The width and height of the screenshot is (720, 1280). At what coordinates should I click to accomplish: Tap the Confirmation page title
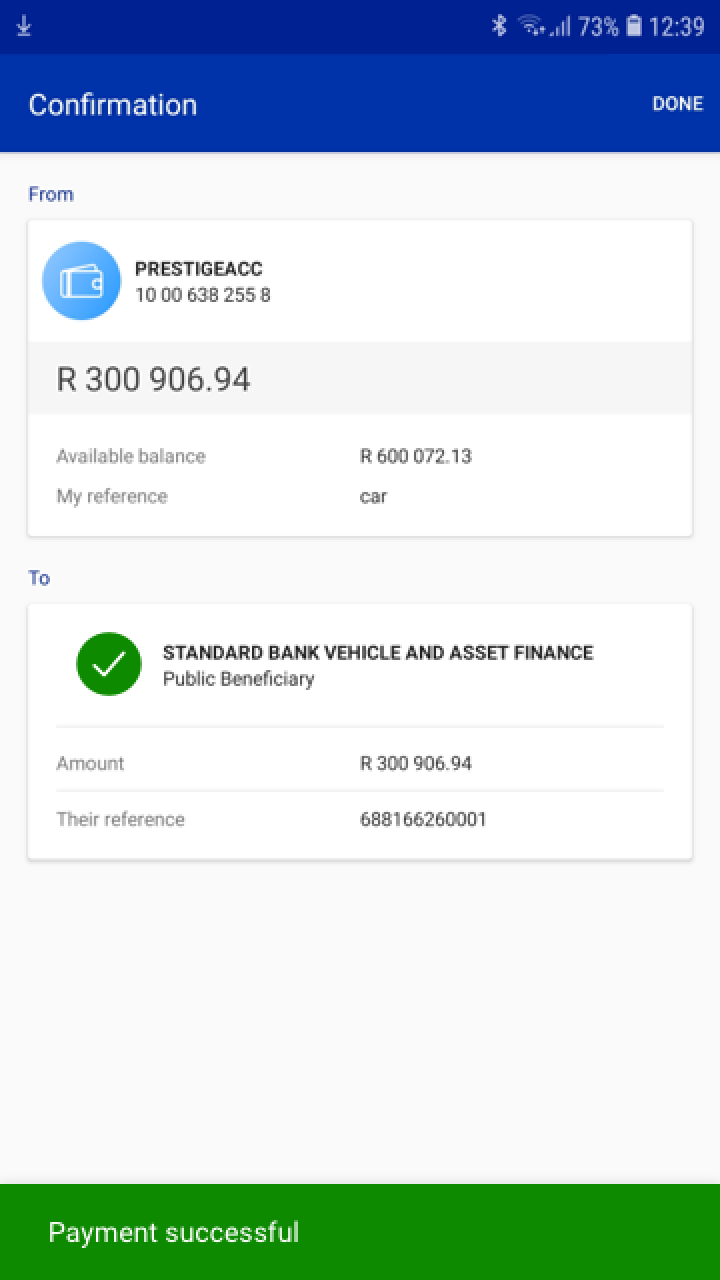pos(113,105)
